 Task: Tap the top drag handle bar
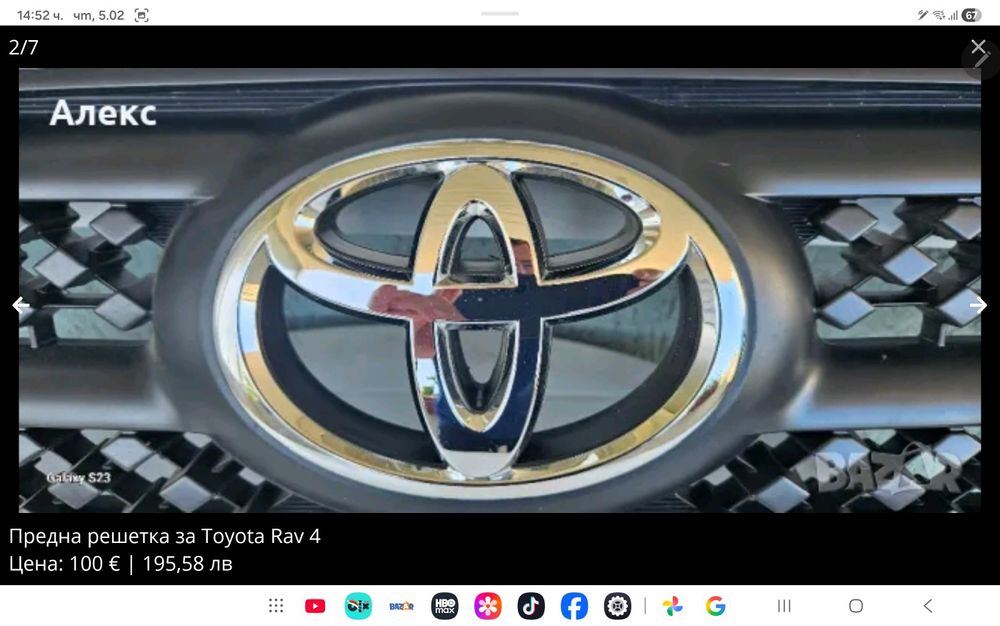[500, 13]
